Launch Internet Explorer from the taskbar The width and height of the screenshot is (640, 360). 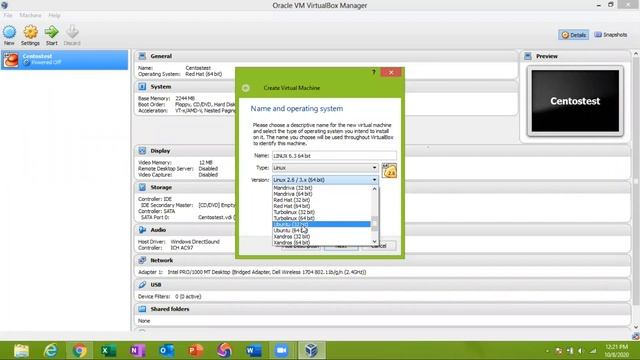51,351
